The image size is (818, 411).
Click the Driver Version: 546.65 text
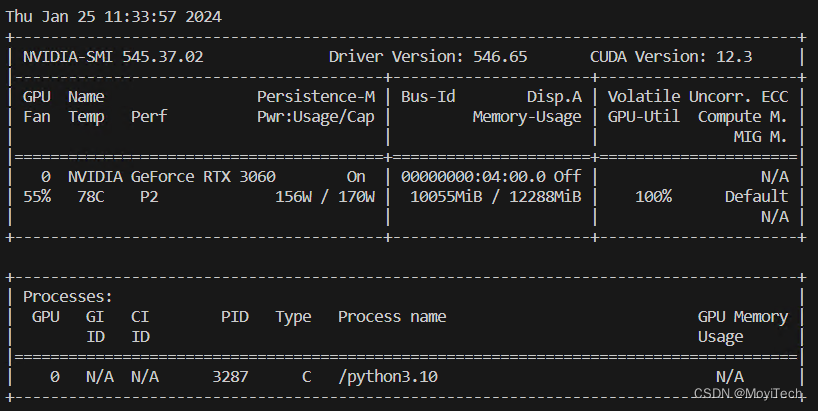point(428,57)
